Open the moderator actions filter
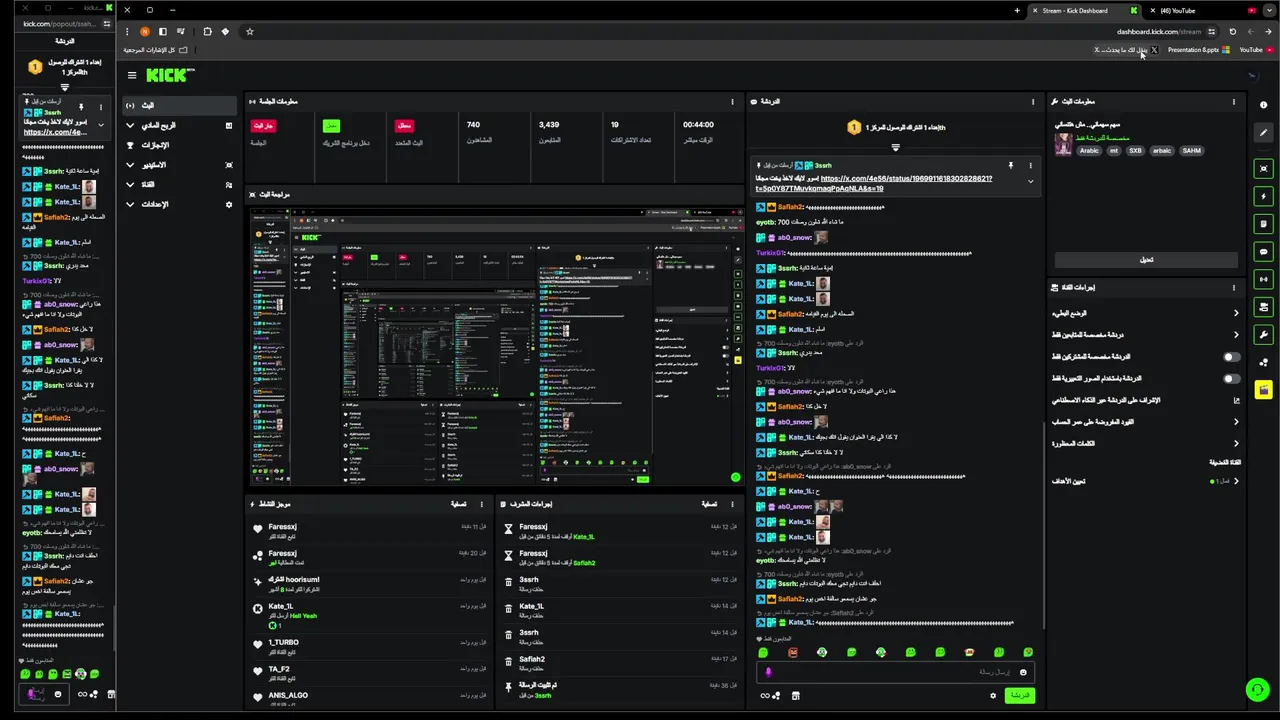The height and width of the screenshot is (720, 1280). (x=709, y=504)
